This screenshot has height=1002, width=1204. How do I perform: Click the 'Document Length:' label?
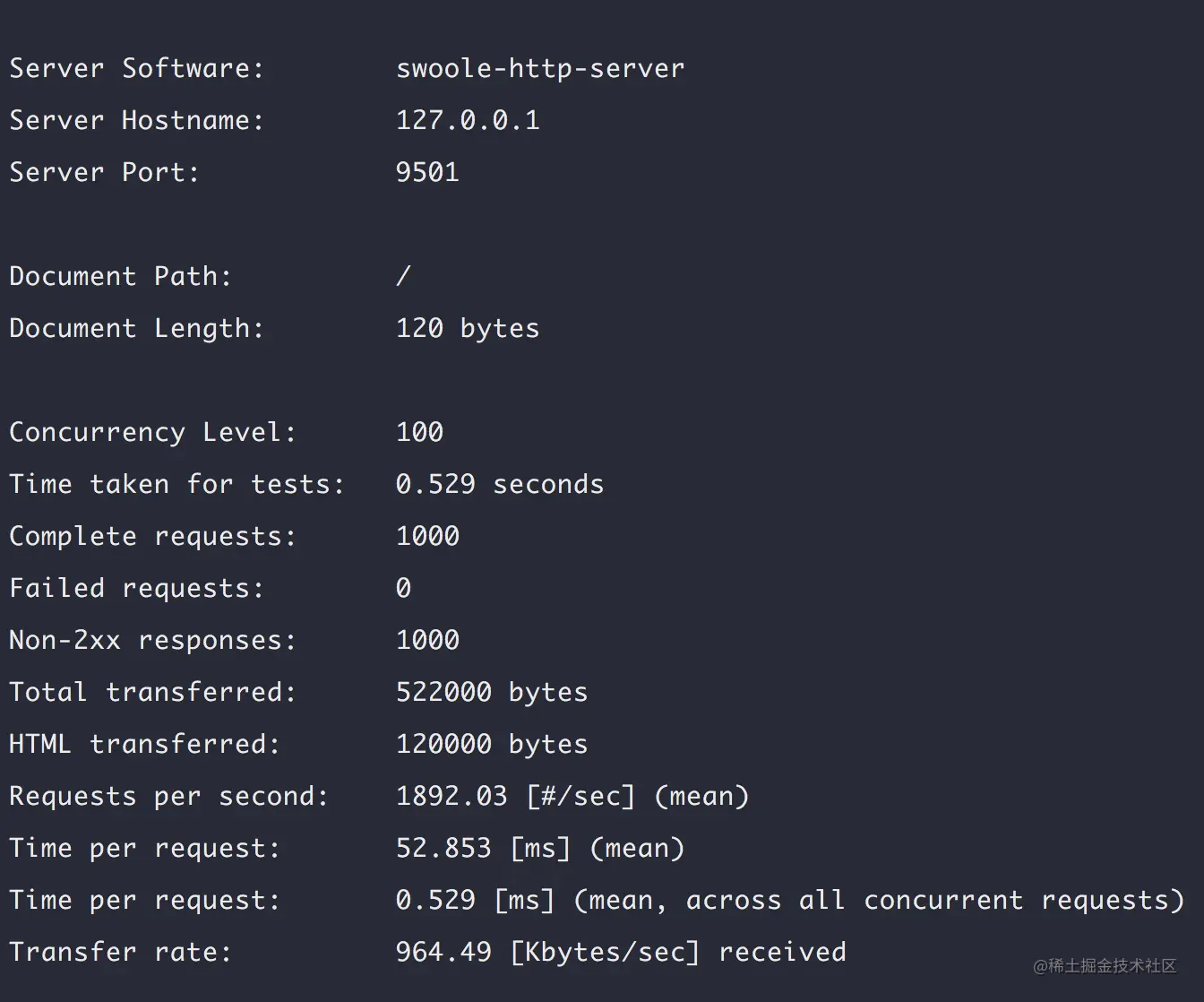click(137, 328)
